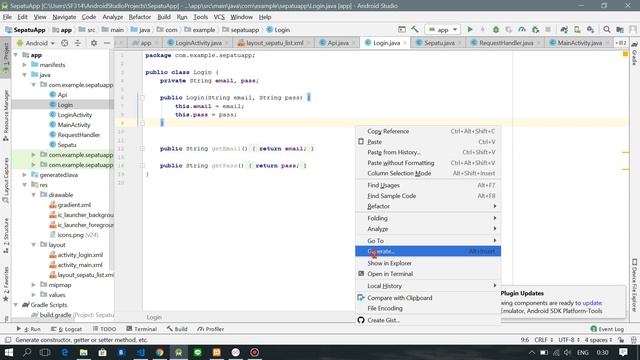The width and height of the screenshot is (640, 360).
Task: Click the Search Everywhere magnifier icon
Action: pos(607,29)
